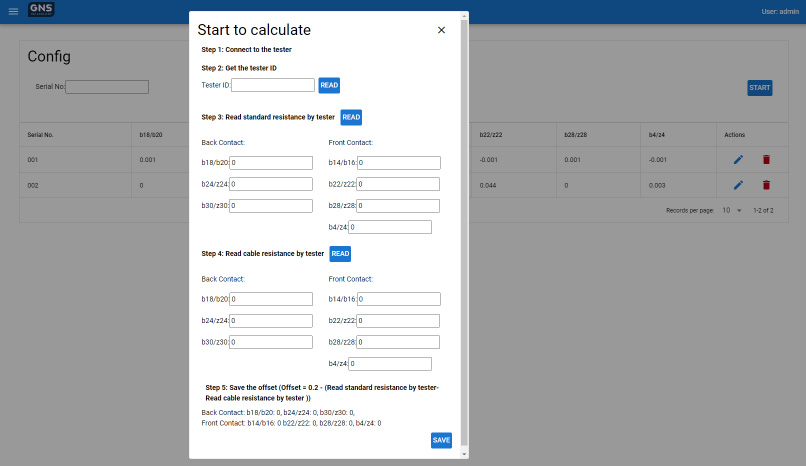Open the hamburger navigation menu
The width and height of the screenshot is (806, 466).
click(x=13, y=11)
